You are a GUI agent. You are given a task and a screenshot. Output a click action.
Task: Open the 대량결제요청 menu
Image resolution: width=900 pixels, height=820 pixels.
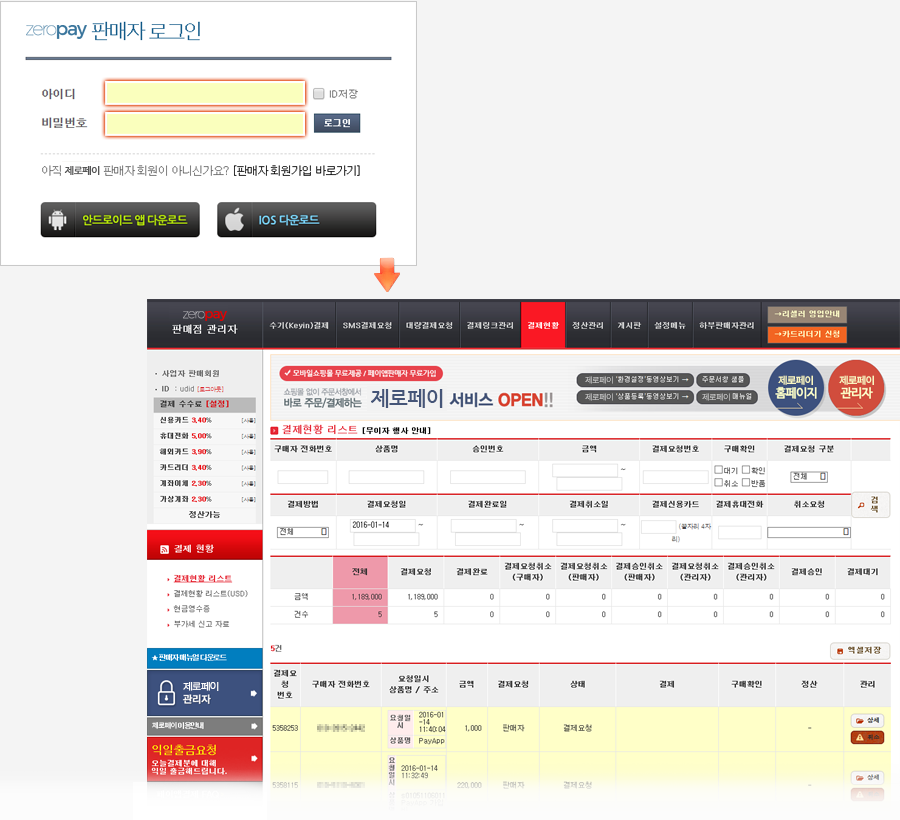point(429,325)
